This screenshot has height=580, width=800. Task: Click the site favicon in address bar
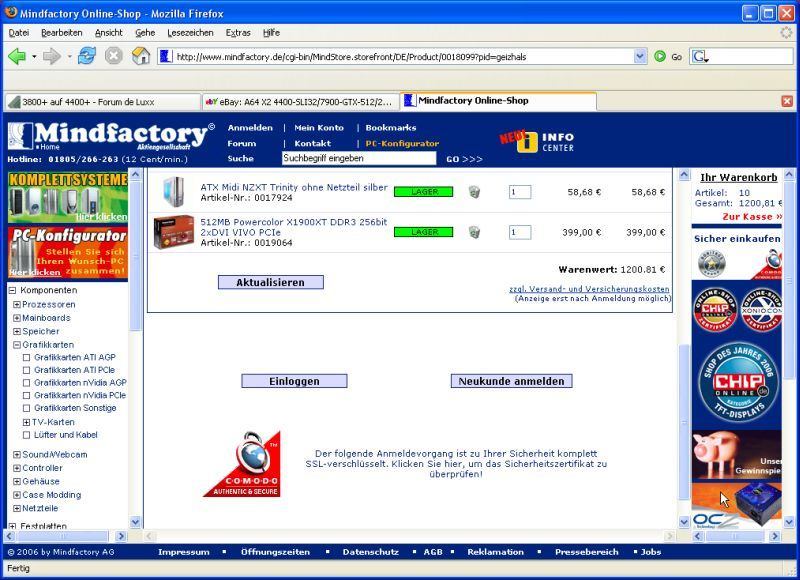click(166, 57)
